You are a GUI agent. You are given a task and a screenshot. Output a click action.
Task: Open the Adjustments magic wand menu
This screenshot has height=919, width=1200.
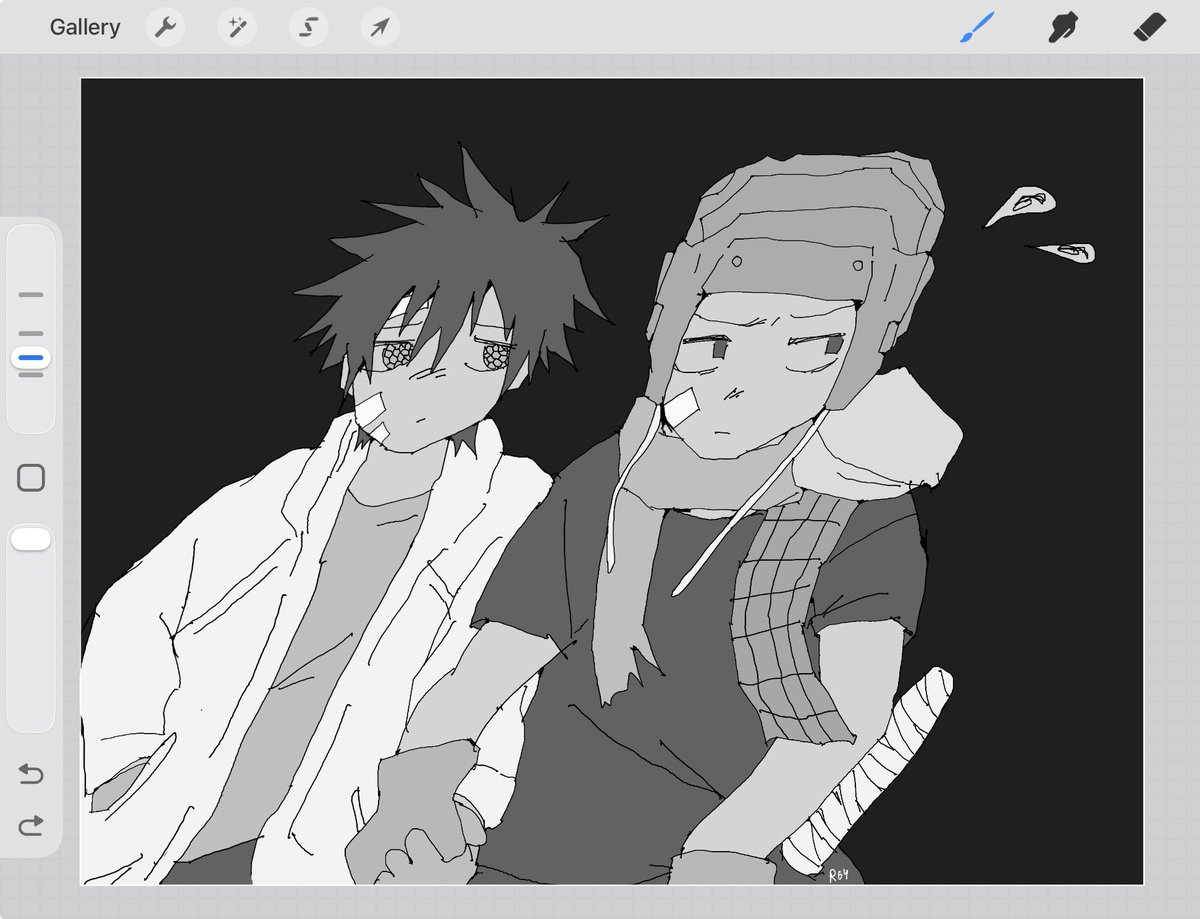coord(237,27)
